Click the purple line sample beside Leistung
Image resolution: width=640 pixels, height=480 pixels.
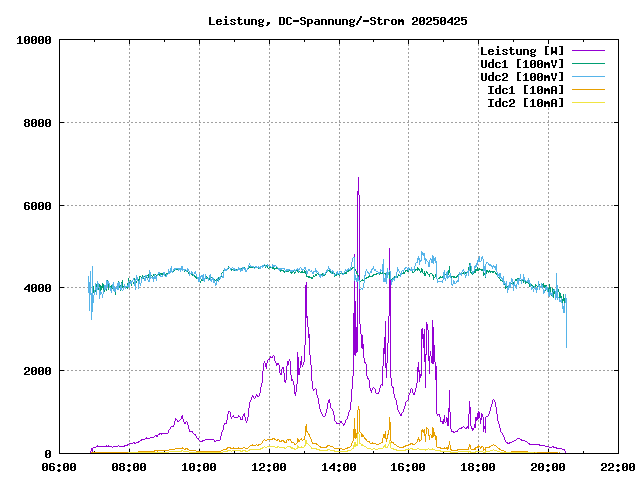click(x=588, y=51)
